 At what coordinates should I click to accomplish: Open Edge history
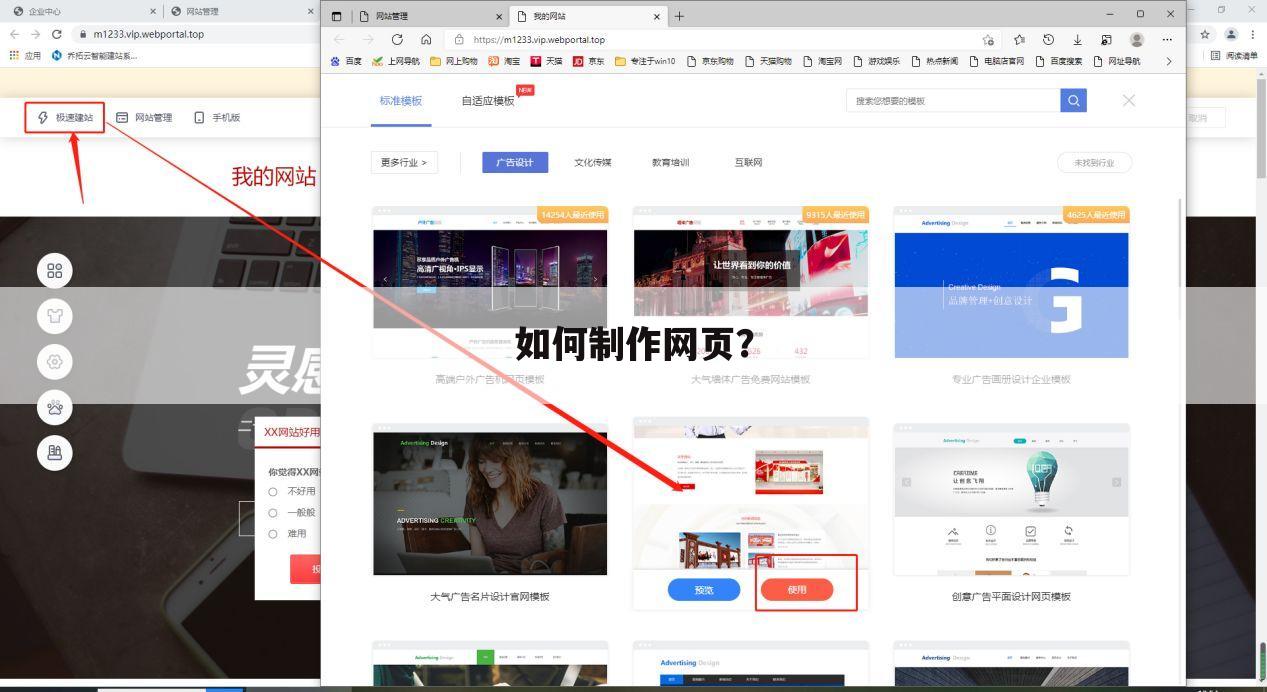coord(1048,40)
